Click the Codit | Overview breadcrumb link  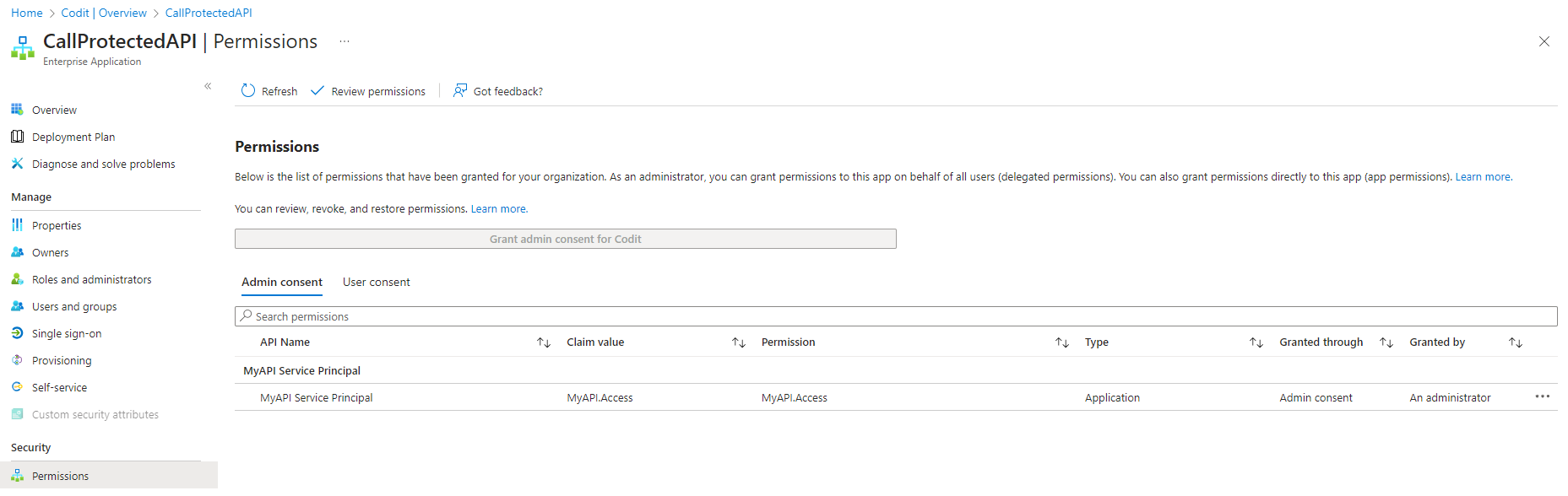pos(104,13)
